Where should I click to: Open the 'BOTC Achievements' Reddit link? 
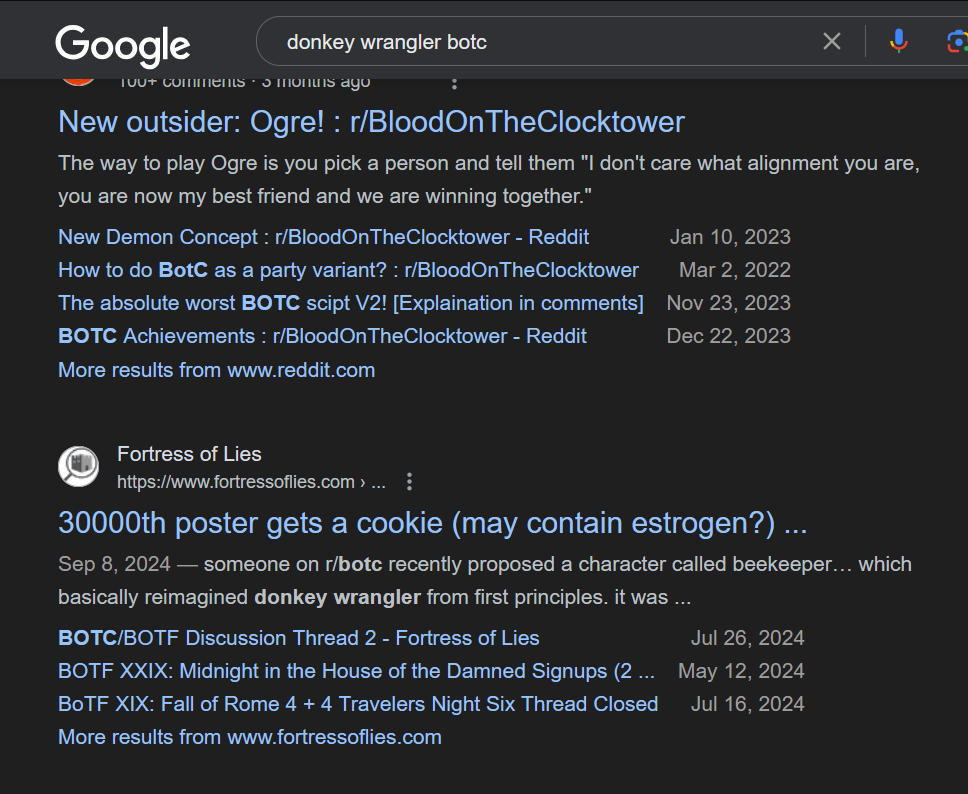pyautogui.click(x=322, y=336)
